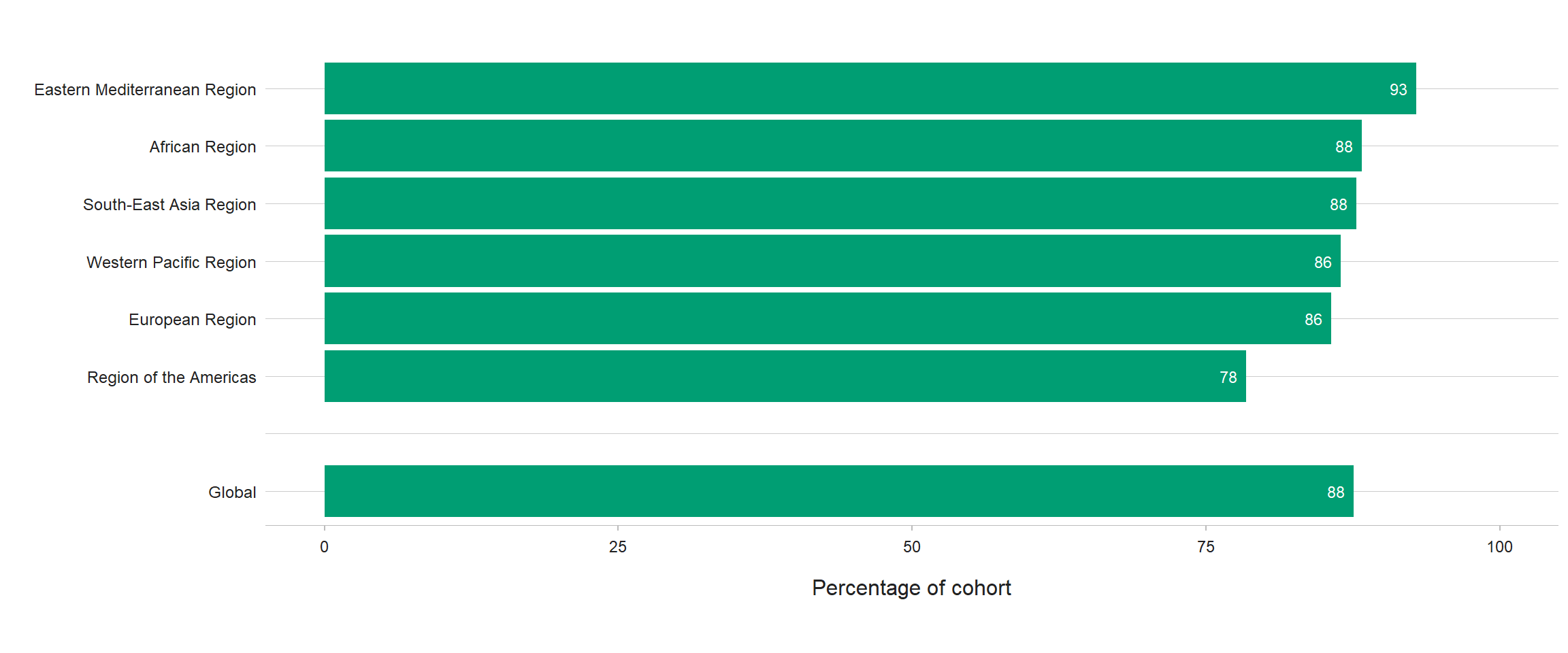The image size is (1568, 653).
Task: Click the European Region bar
Action: pyautogui.click(x=828, y=318)
